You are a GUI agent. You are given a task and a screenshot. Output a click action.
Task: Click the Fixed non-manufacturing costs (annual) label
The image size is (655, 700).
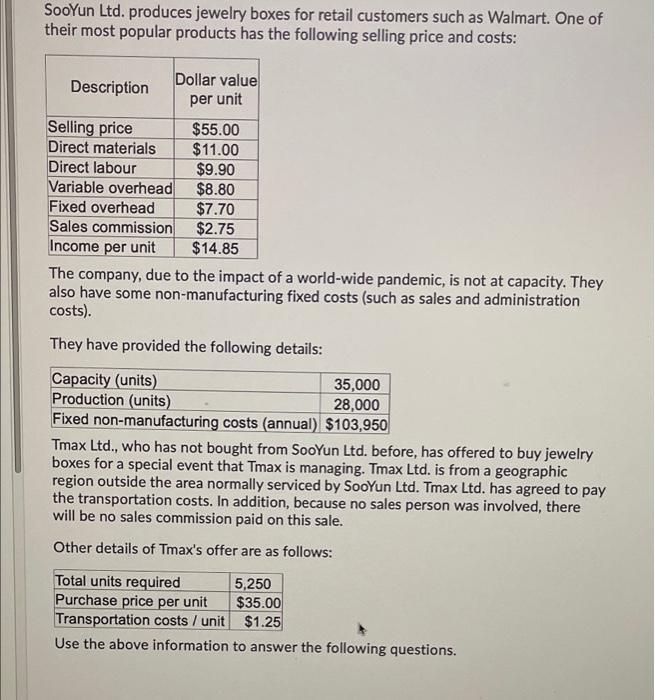[x=185, y=421]
